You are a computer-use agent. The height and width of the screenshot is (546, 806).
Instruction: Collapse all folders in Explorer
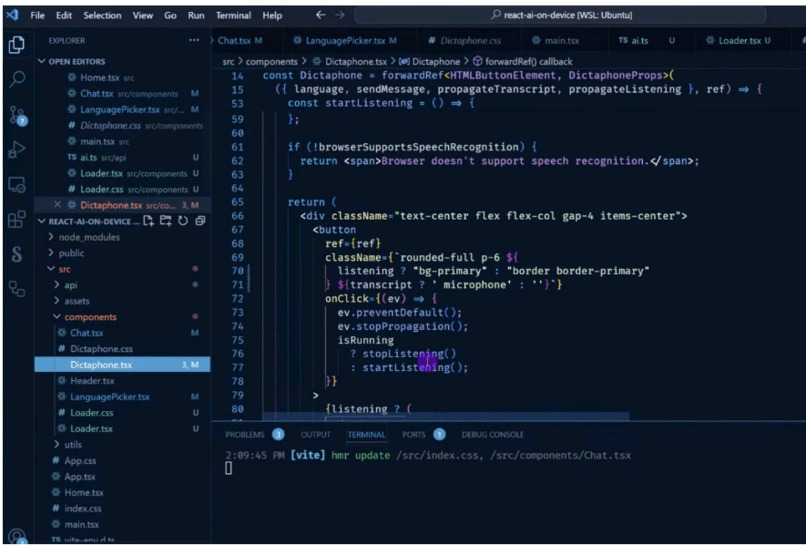(200, 221)
